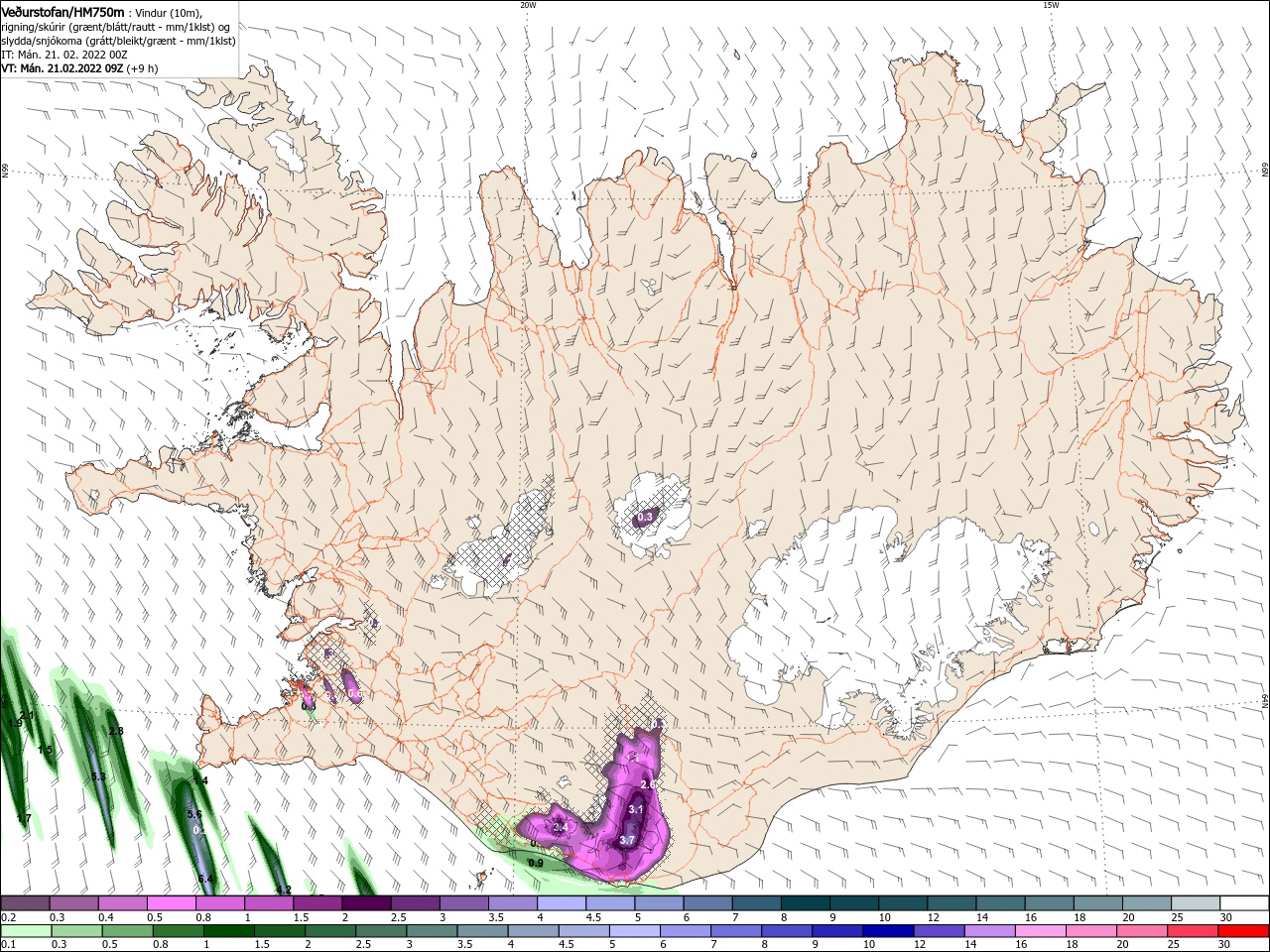The image size is (1270, 952).
Task: Click the 20W longitude label
Action: [x=528, y=5]
